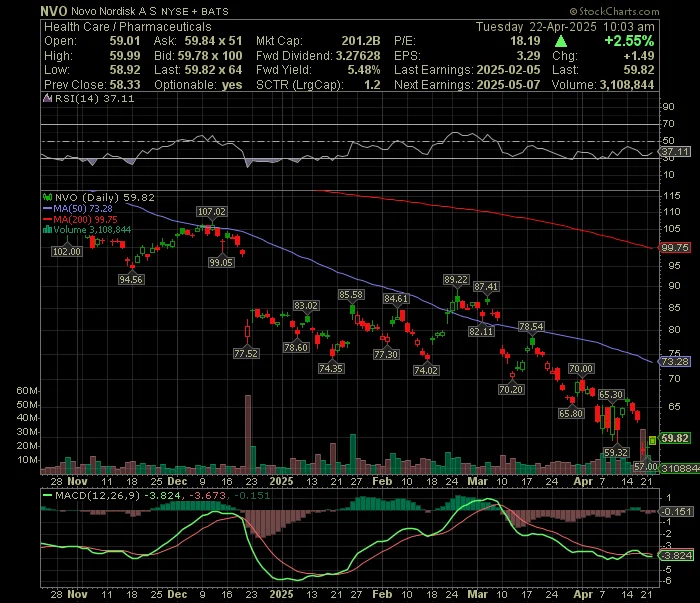Click the +2.55% percent change value
Image resolution: width=700 pixels, height=603 pixels.
629,41
